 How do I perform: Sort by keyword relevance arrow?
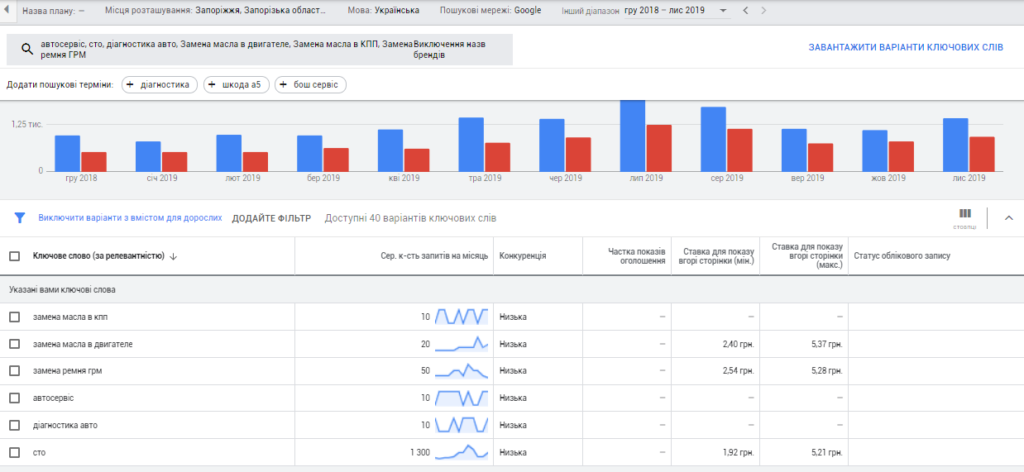click(173, 257)
